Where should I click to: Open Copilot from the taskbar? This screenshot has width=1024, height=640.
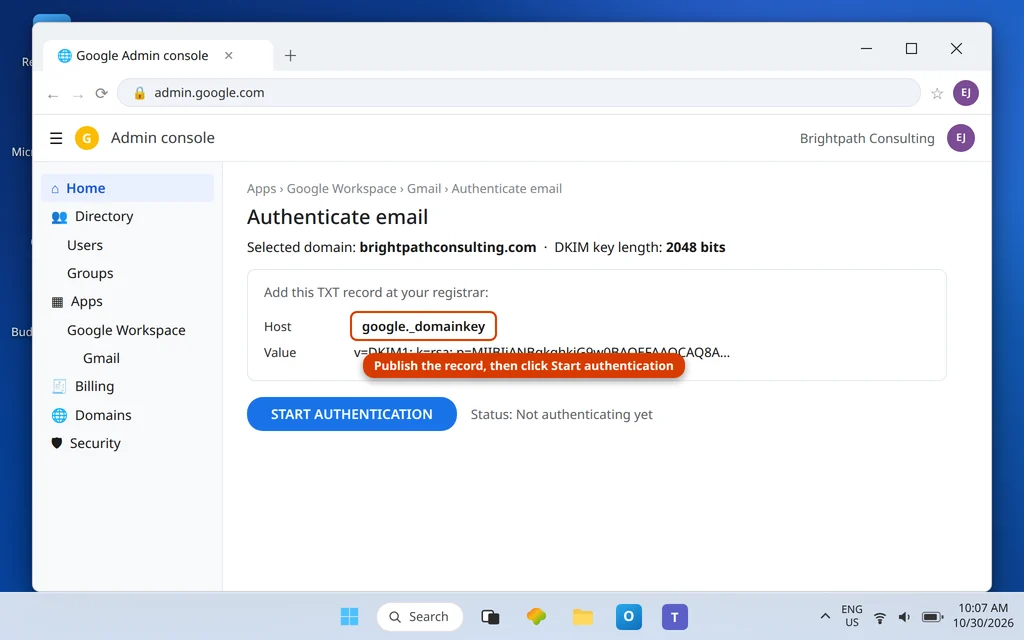coord(536,616)
